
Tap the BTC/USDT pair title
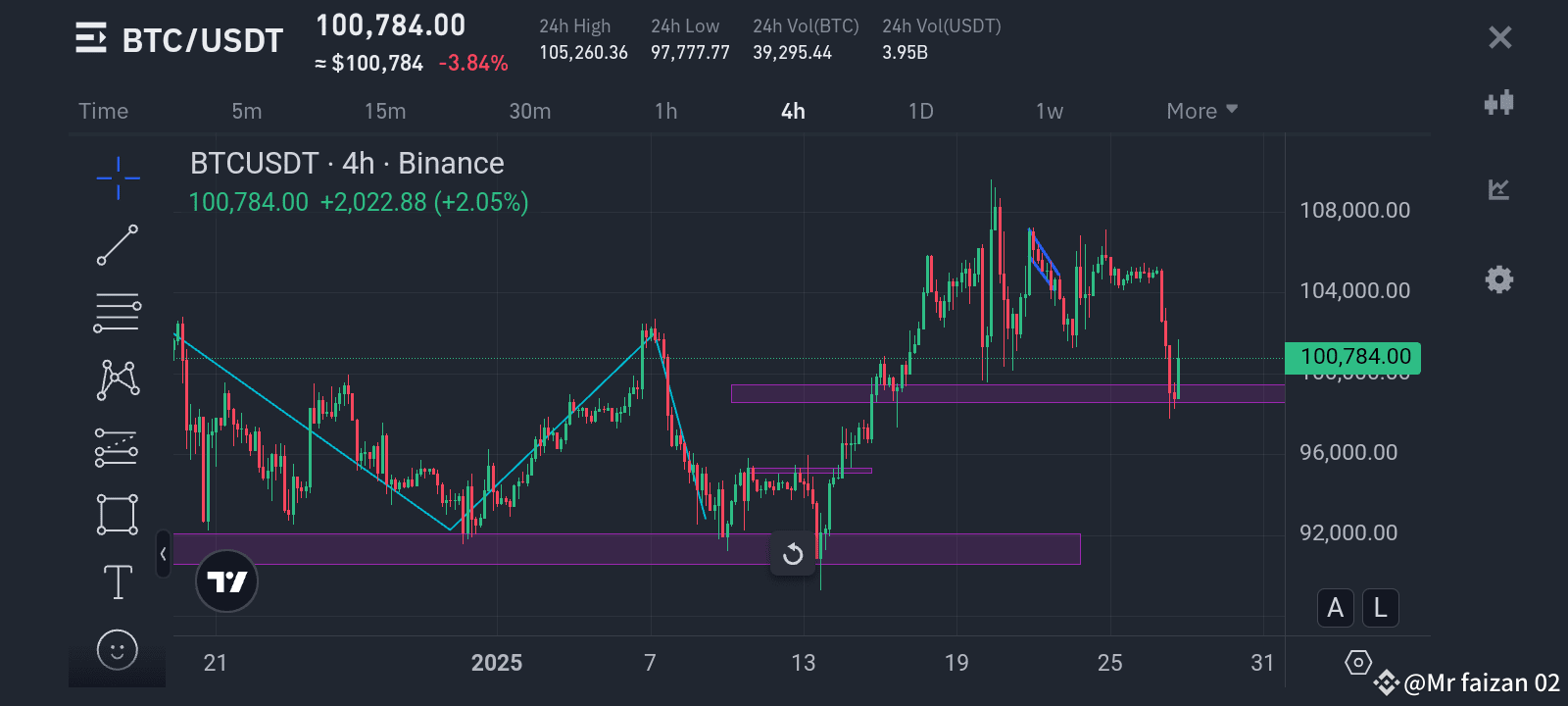pos(202,40)
